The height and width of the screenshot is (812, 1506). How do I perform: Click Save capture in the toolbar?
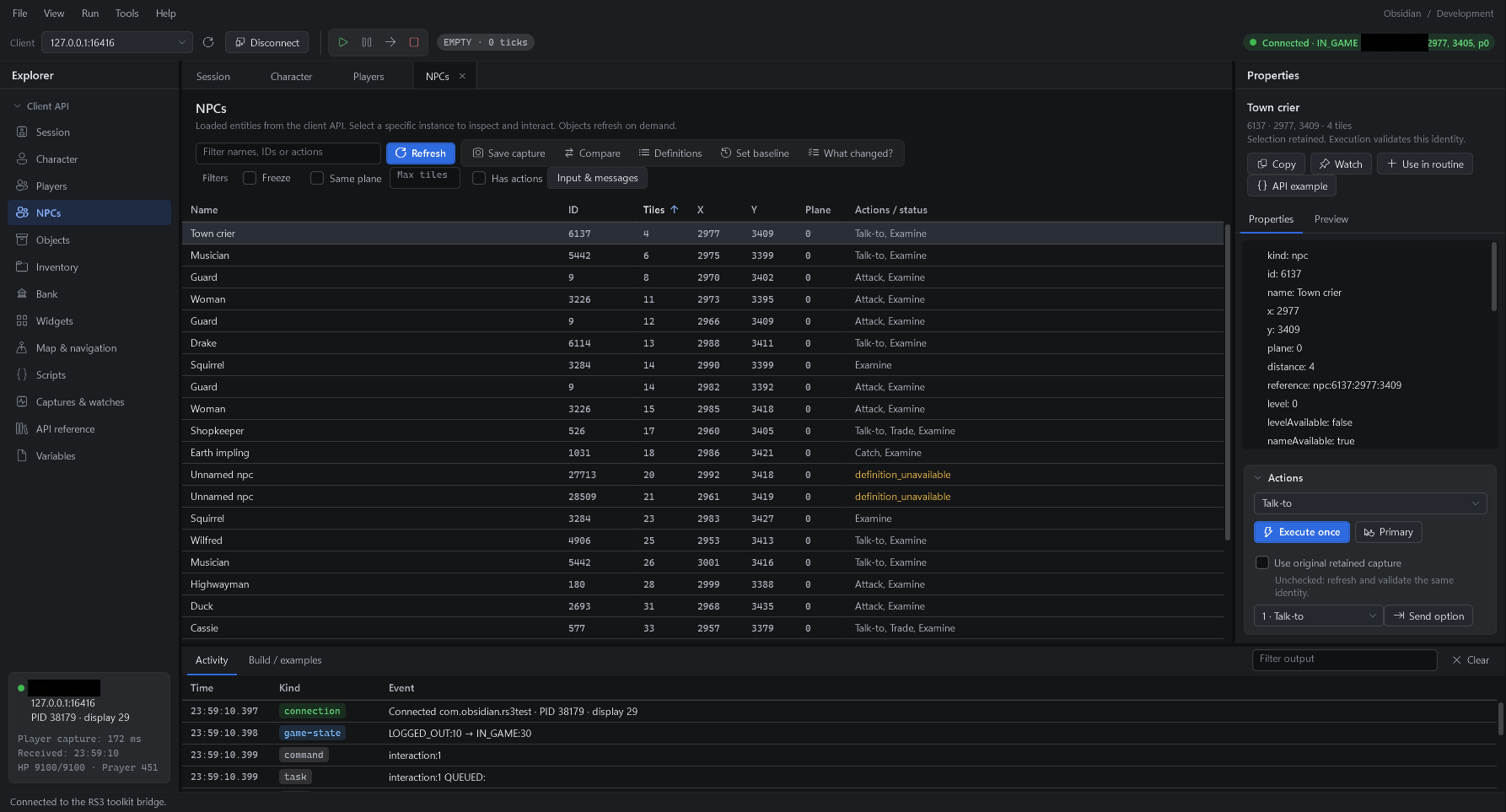point(508,153)
